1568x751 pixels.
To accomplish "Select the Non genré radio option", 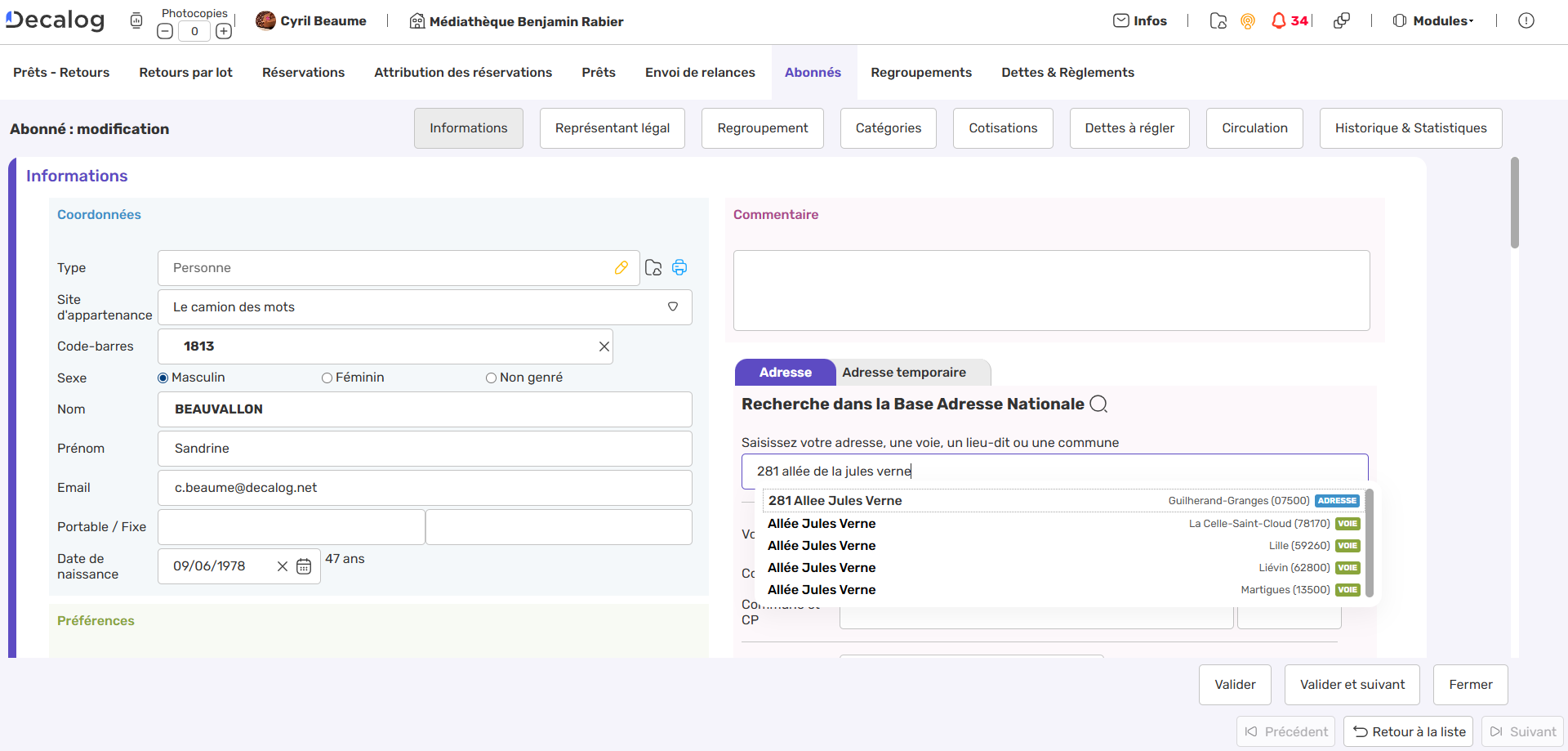I will coord(491,378).
